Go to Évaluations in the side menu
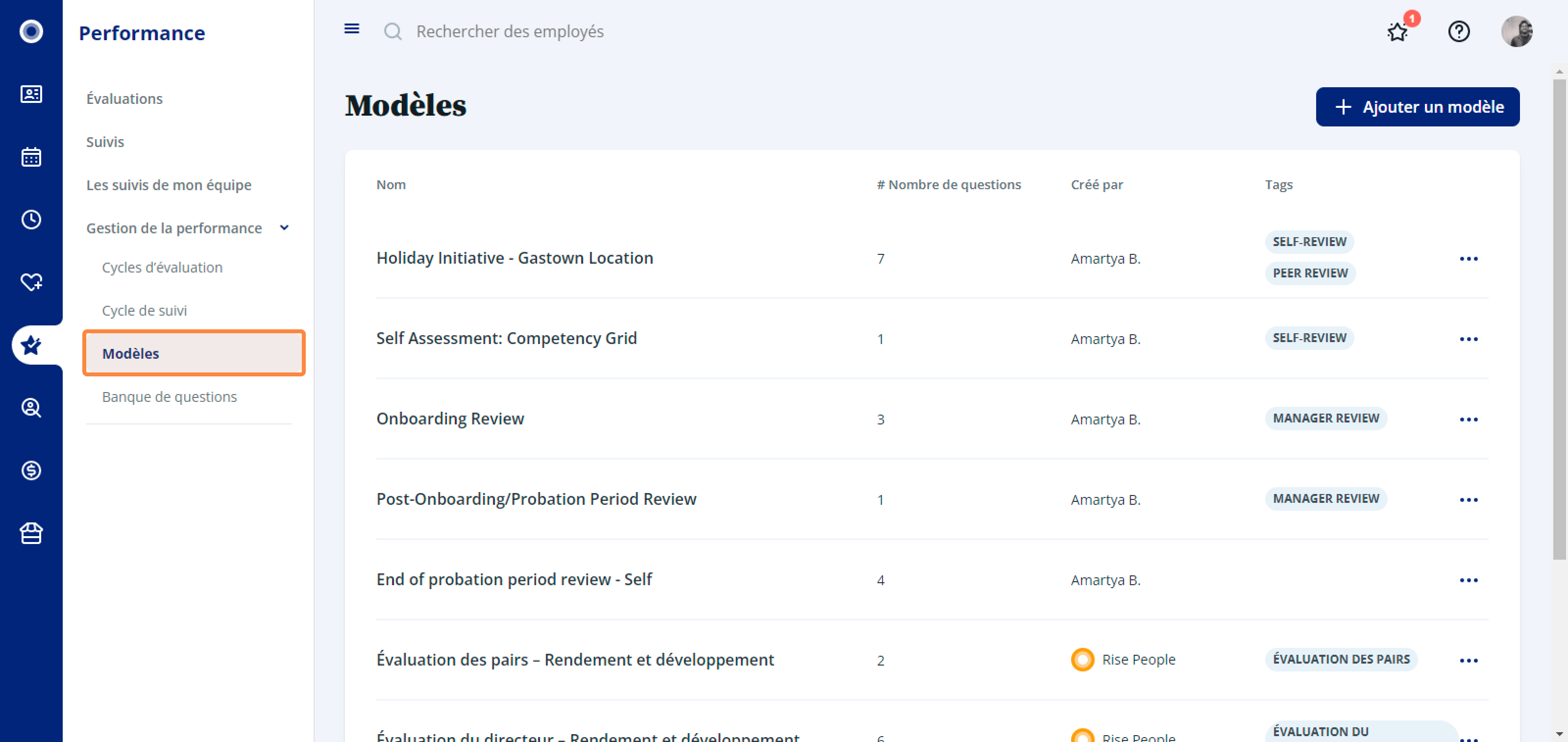 click(x=124, y=99)
